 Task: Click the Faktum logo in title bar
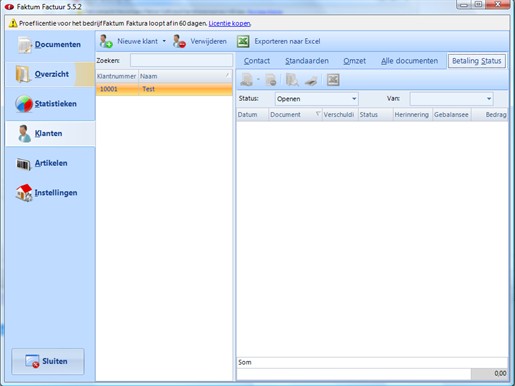[x=9, y=7]
